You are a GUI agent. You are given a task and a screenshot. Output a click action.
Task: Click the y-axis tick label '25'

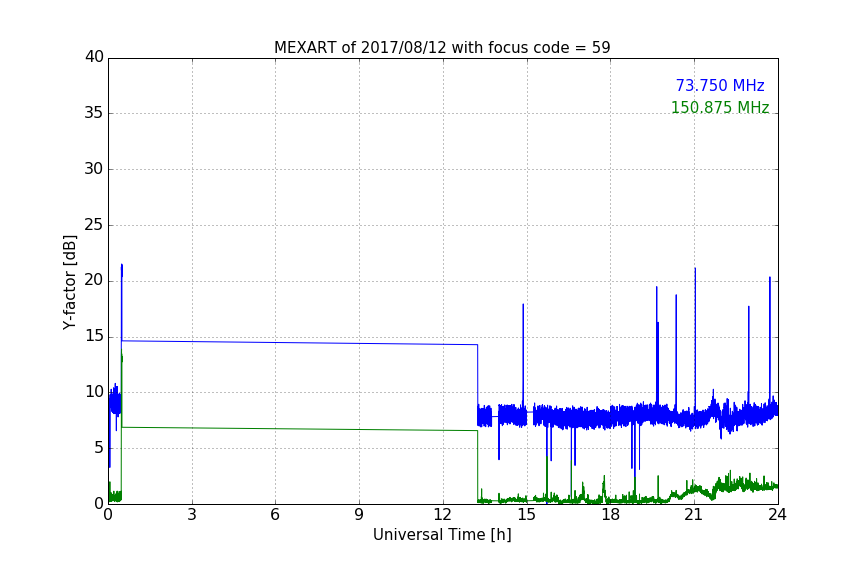(94, 224)
